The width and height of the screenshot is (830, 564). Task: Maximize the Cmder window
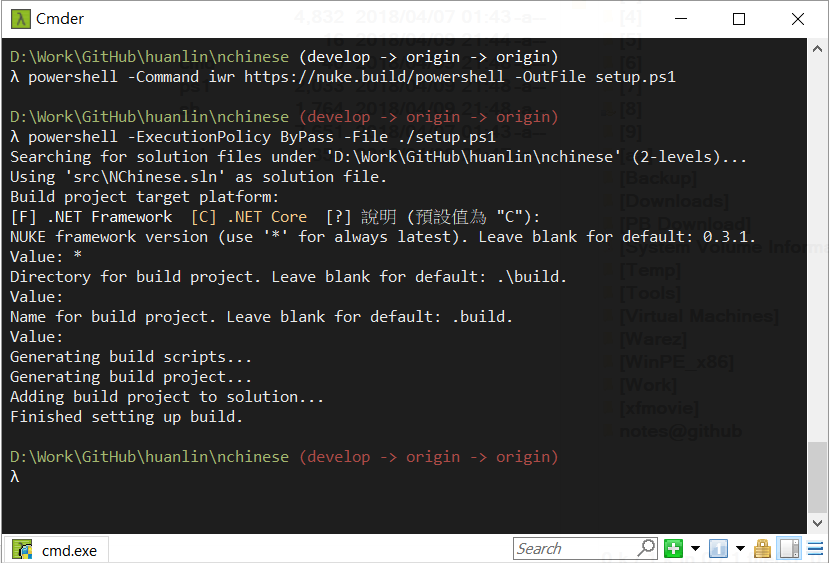[x=739, y=19]
